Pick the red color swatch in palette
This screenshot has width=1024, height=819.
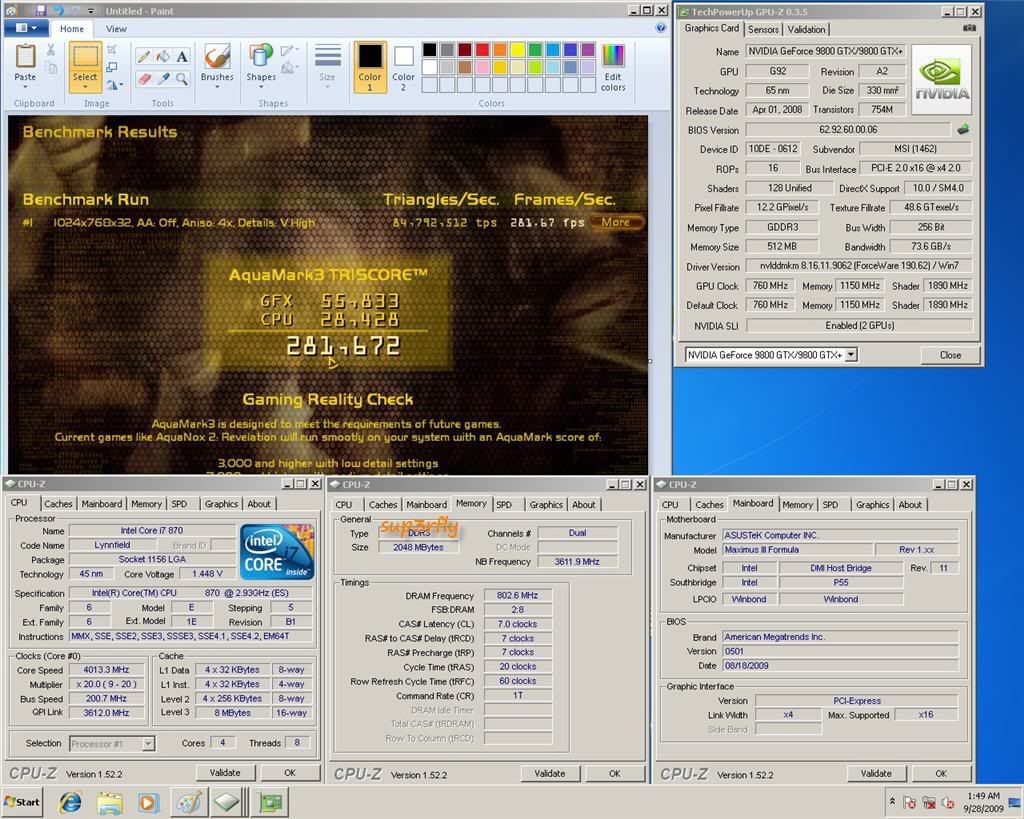[x=482, y=49]
